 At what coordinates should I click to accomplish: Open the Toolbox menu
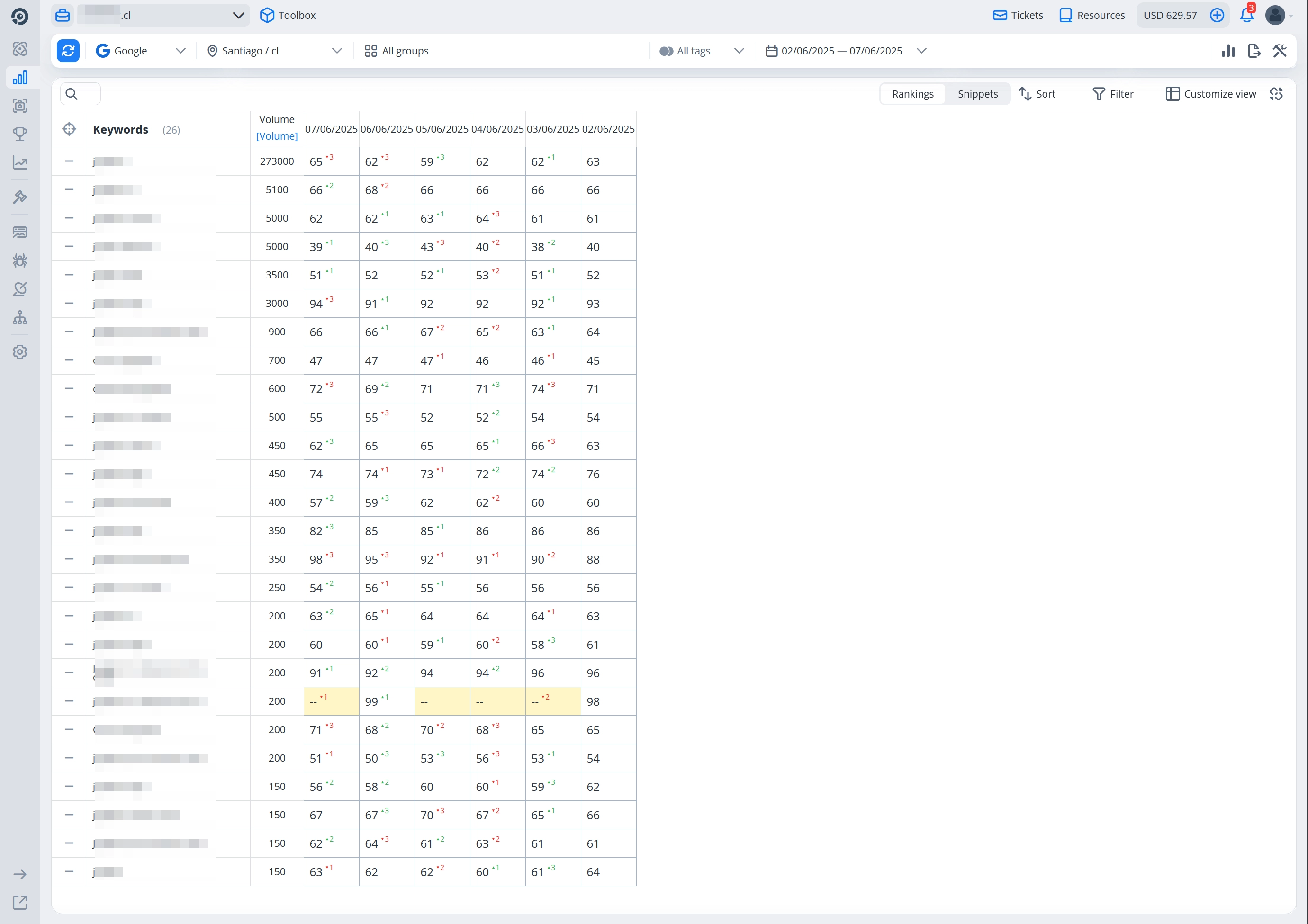tap(288, 15)
